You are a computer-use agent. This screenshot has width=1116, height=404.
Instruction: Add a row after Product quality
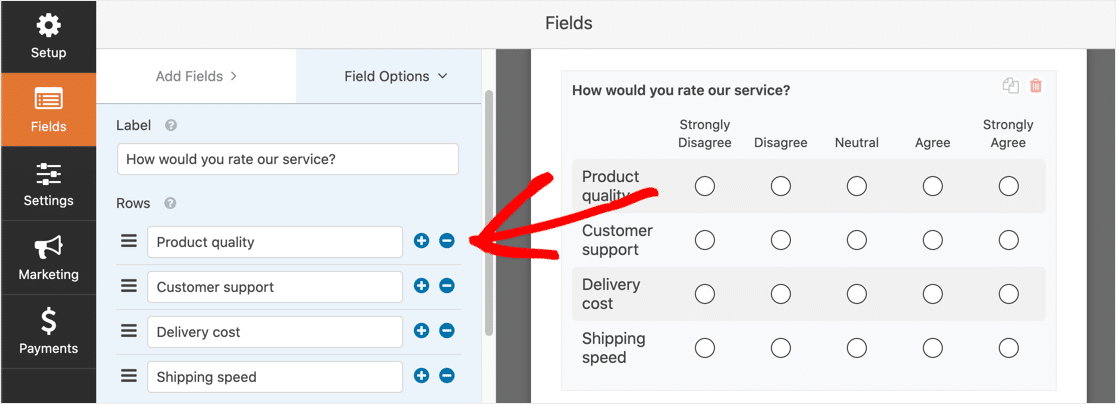421,241
